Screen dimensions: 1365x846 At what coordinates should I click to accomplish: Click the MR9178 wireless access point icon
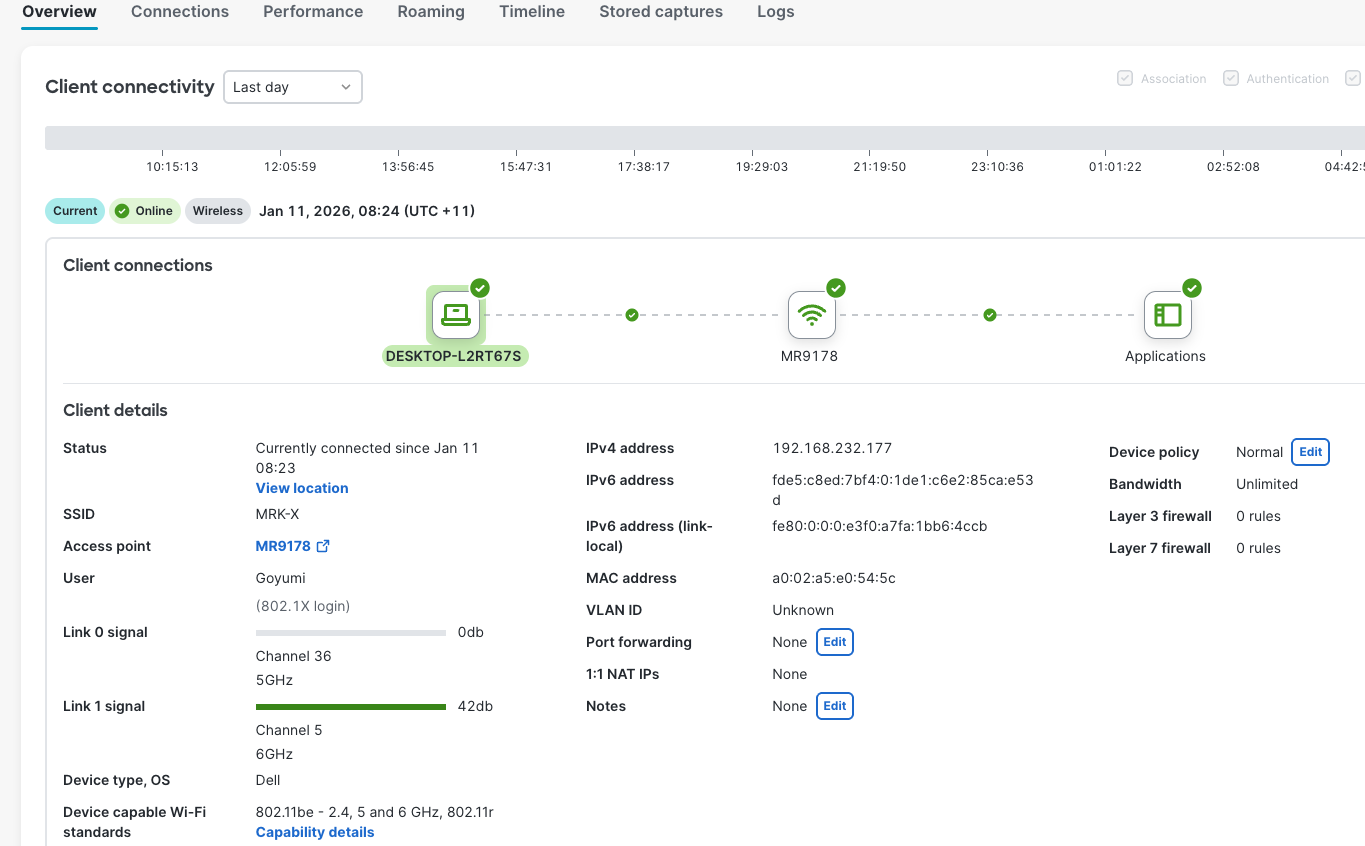point(811,315)
